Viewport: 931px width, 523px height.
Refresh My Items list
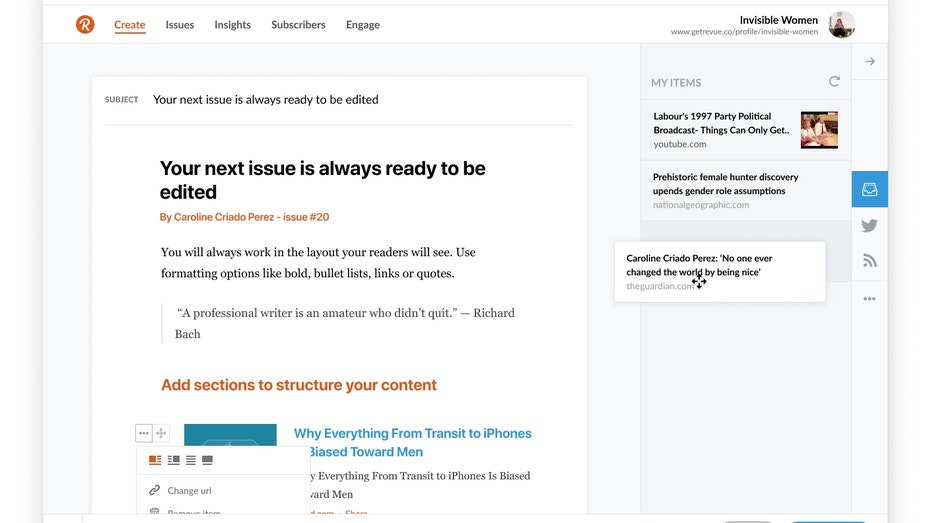834,81
